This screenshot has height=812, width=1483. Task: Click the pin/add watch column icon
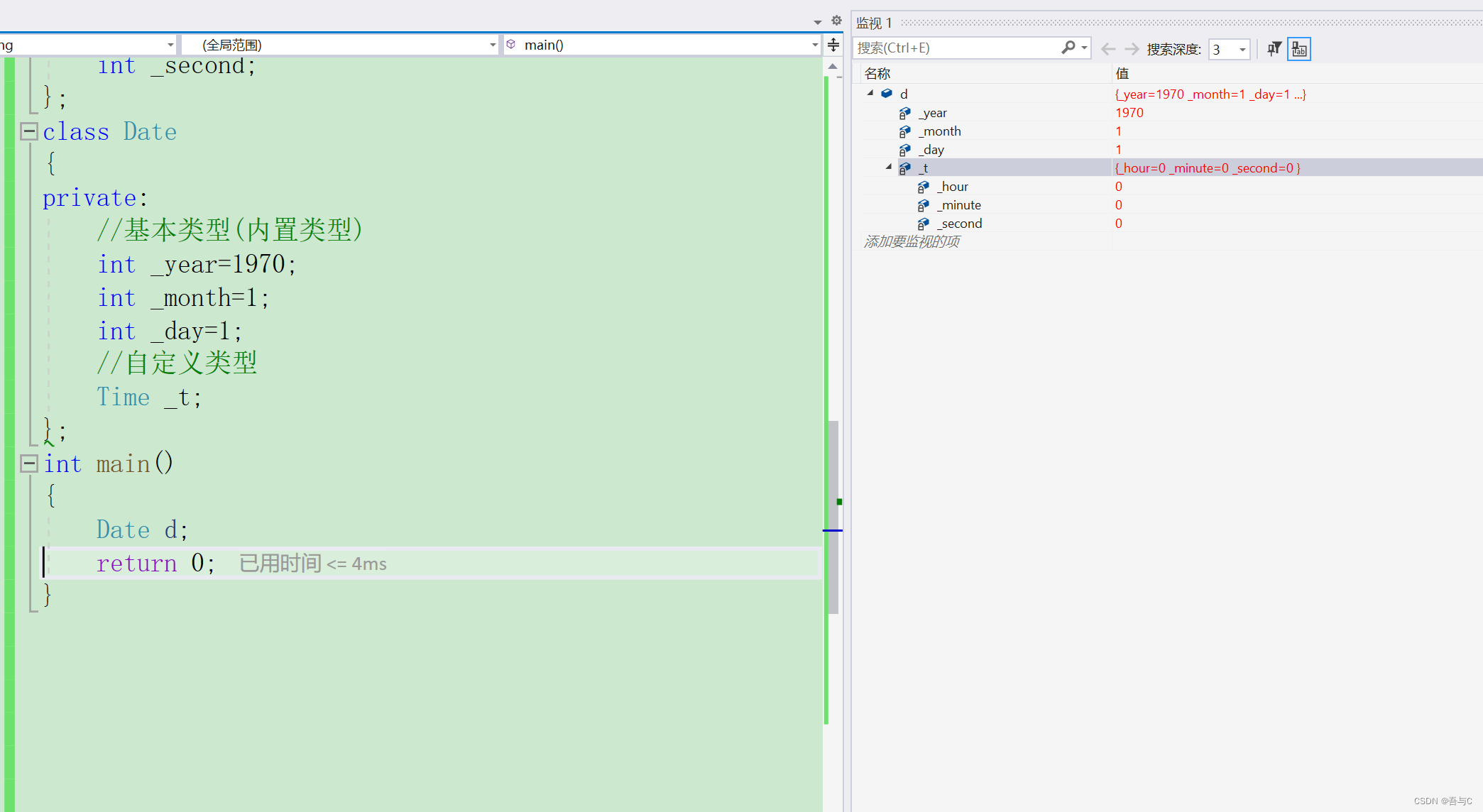point(1299,48)
